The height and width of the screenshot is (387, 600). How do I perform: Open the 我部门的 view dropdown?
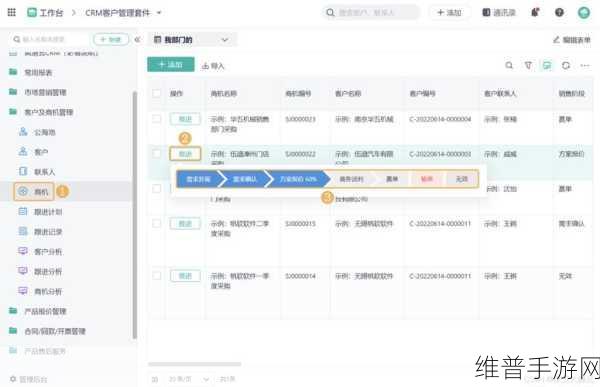click(x=192, y=39)
